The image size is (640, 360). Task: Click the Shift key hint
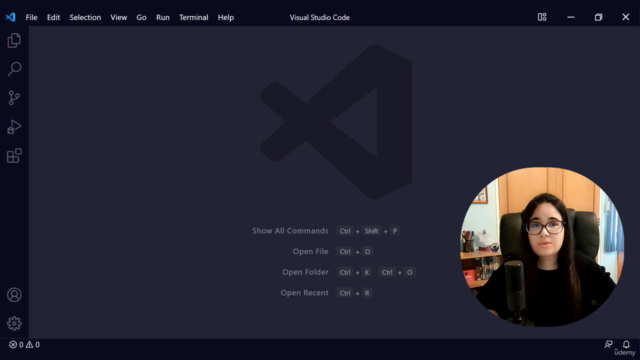coord(371,231)
